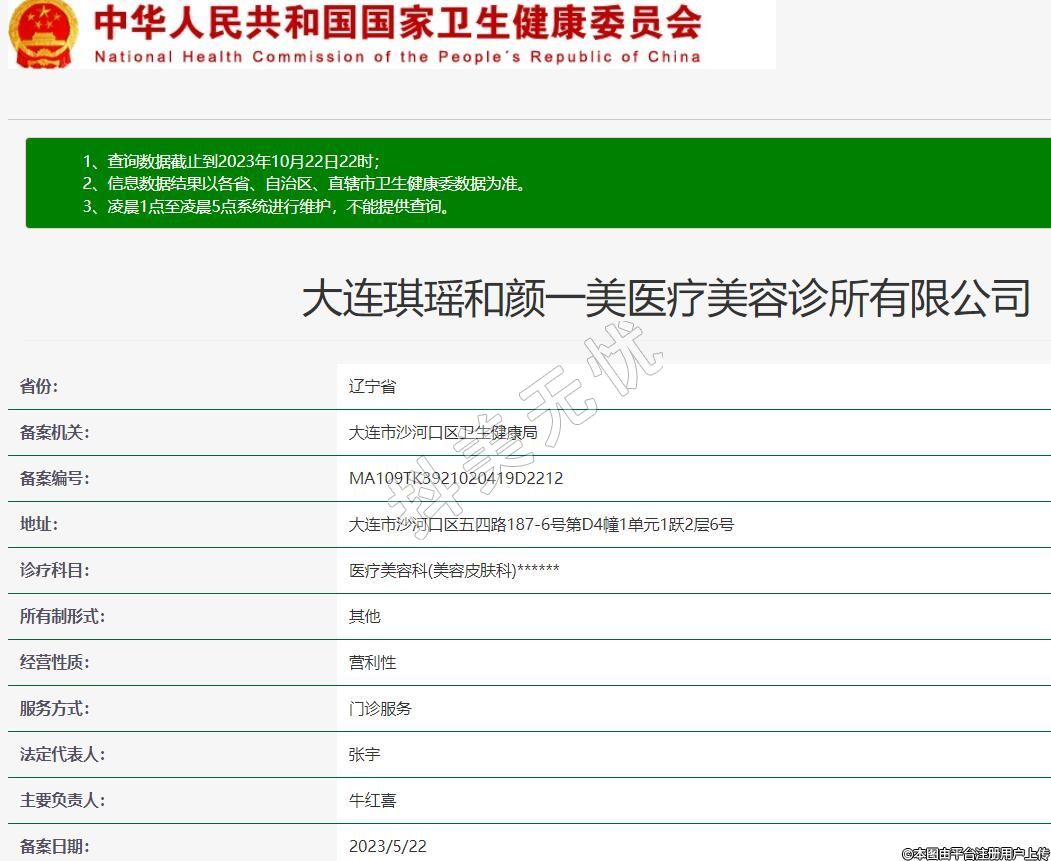Click the 本图由平台注册用户上传 watermark at bottom right
Screen dimensions: 1051x861
974,853
